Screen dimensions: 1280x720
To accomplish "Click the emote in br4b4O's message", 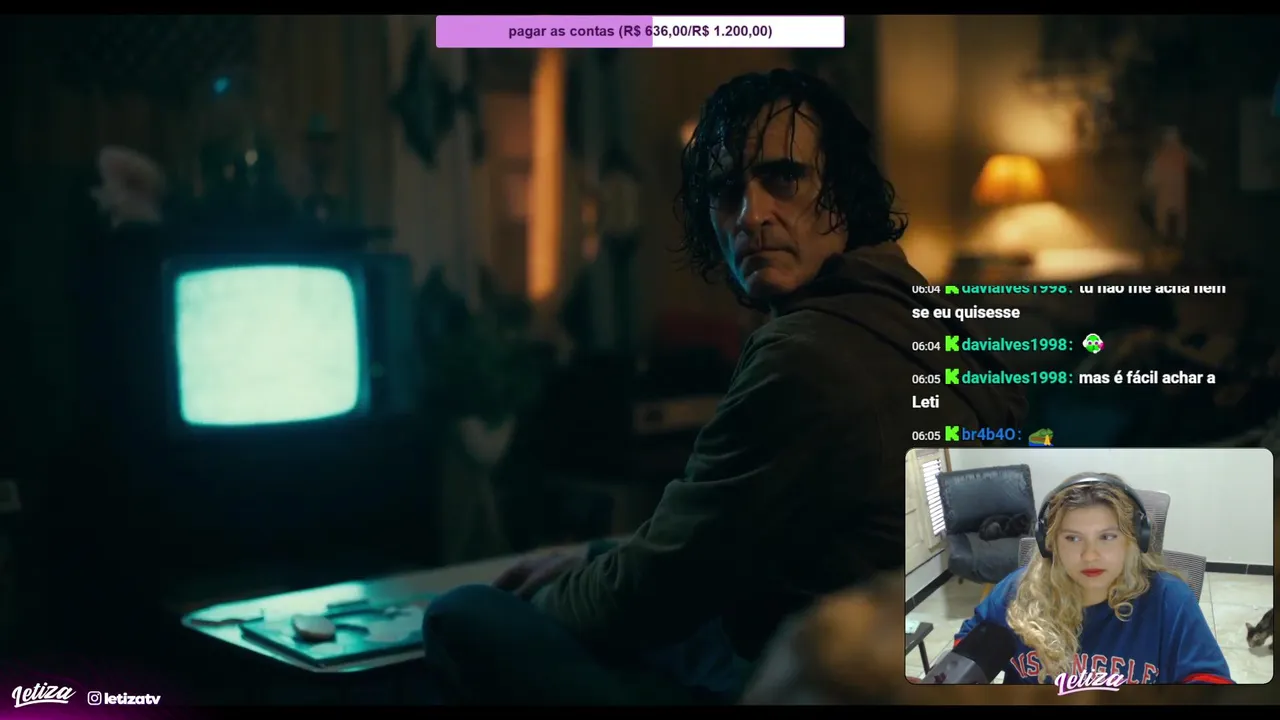I will click(x=1041, y=435).
